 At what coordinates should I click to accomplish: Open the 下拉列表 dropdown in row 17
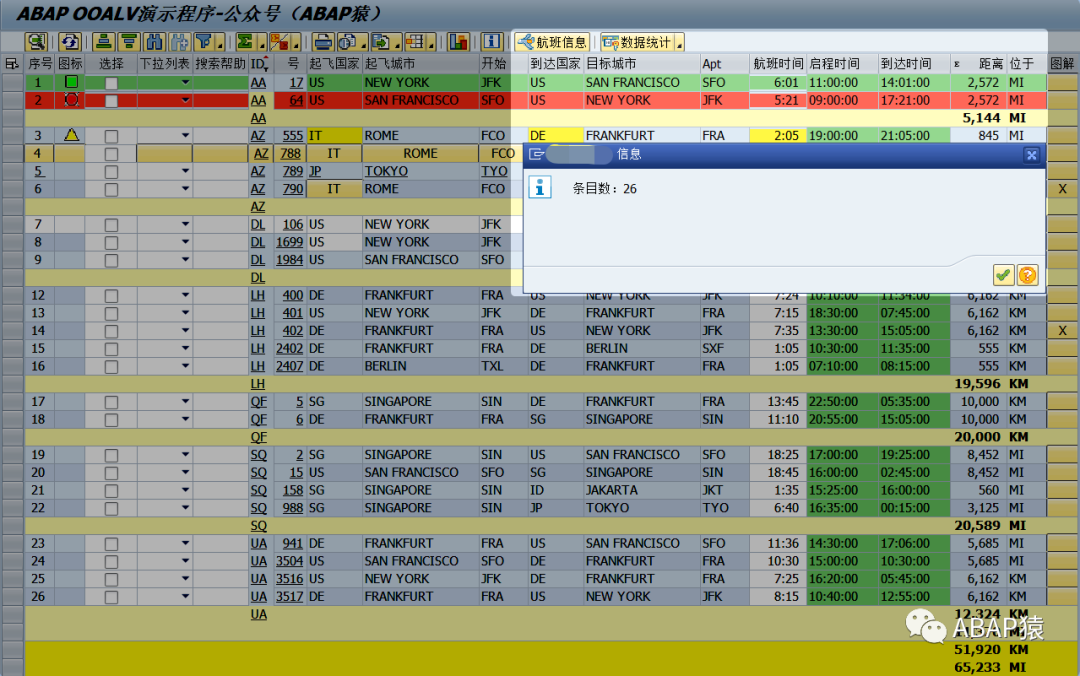(x=185, y=401)
